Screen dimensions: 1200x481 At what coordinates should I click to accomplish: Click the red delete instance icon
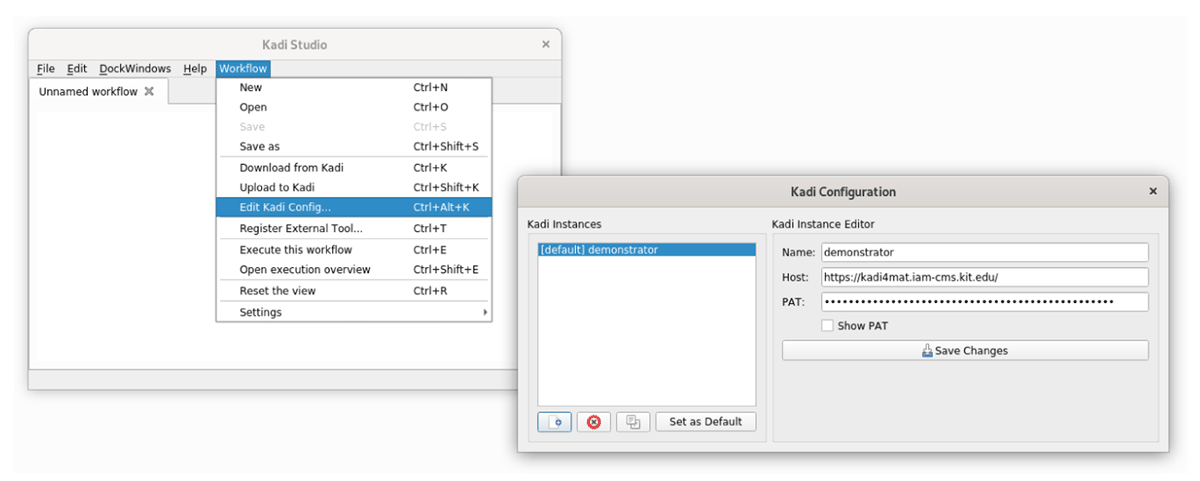coord(593,422)
